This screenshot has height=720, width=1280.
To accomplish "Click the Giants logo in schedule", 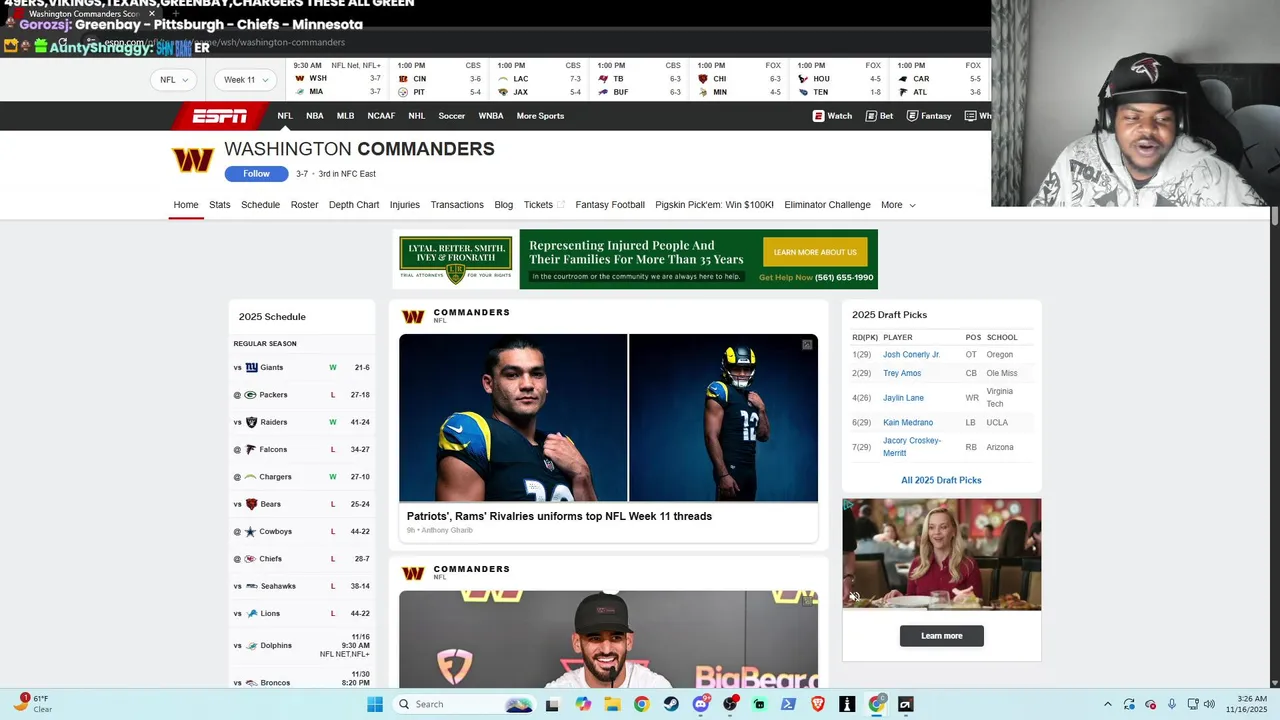I will (x=251, y=368).
